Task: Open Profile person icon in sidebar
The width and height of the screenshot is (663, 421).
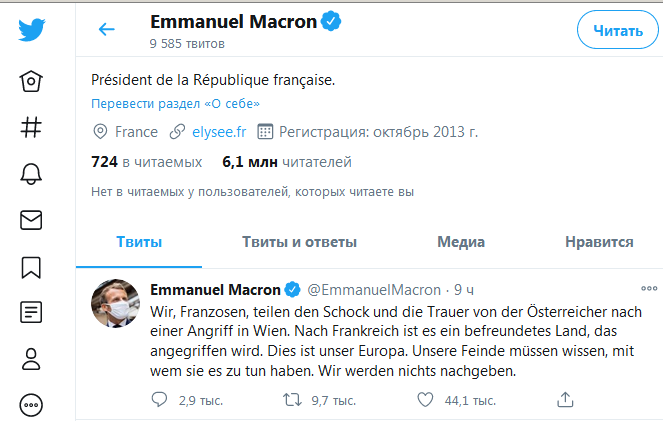Action: coord(31,358)
